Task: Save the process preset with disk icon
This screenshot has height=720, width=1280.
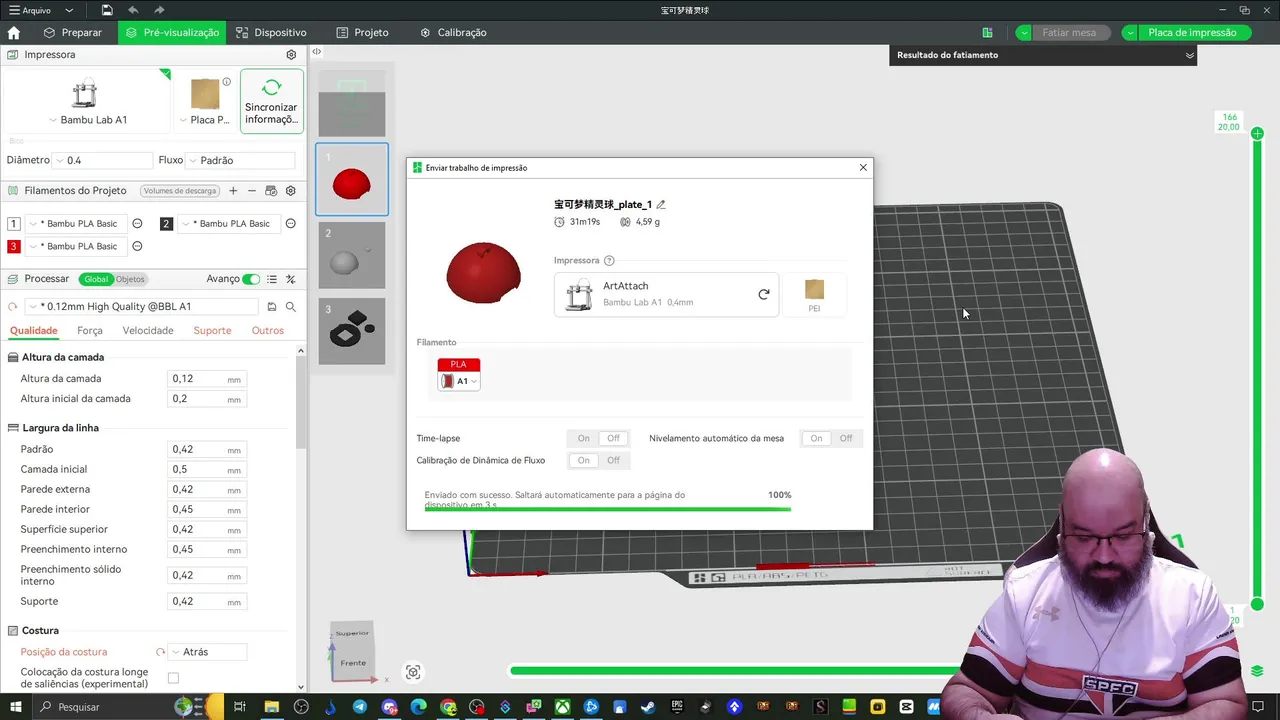Action: coord(272,307)
